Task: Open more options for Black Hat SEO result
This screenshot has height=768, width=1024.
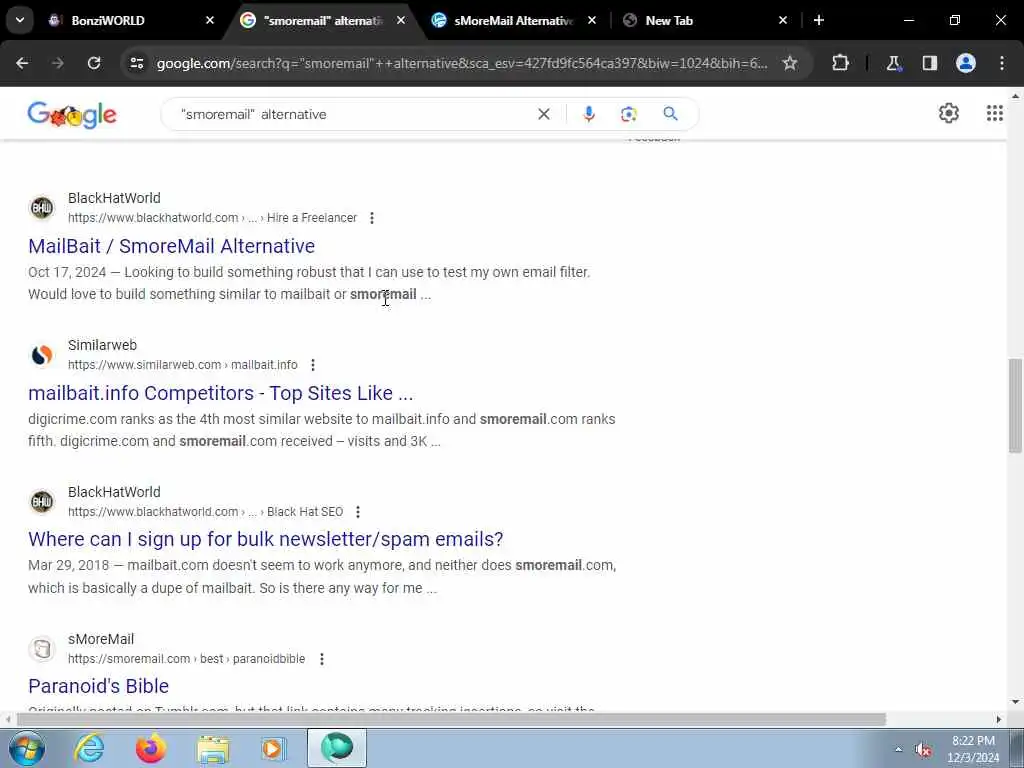Action: [358, 512]
